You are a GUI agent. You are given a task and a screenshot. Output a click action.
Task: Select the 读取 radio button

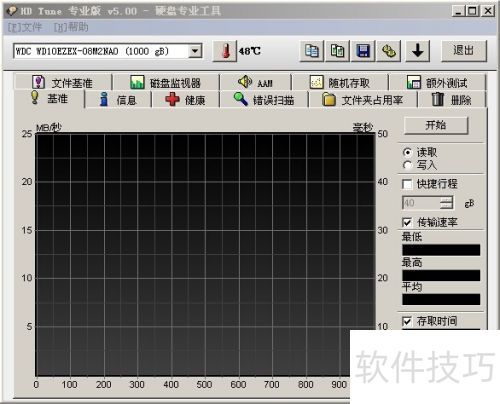(407, 152)
